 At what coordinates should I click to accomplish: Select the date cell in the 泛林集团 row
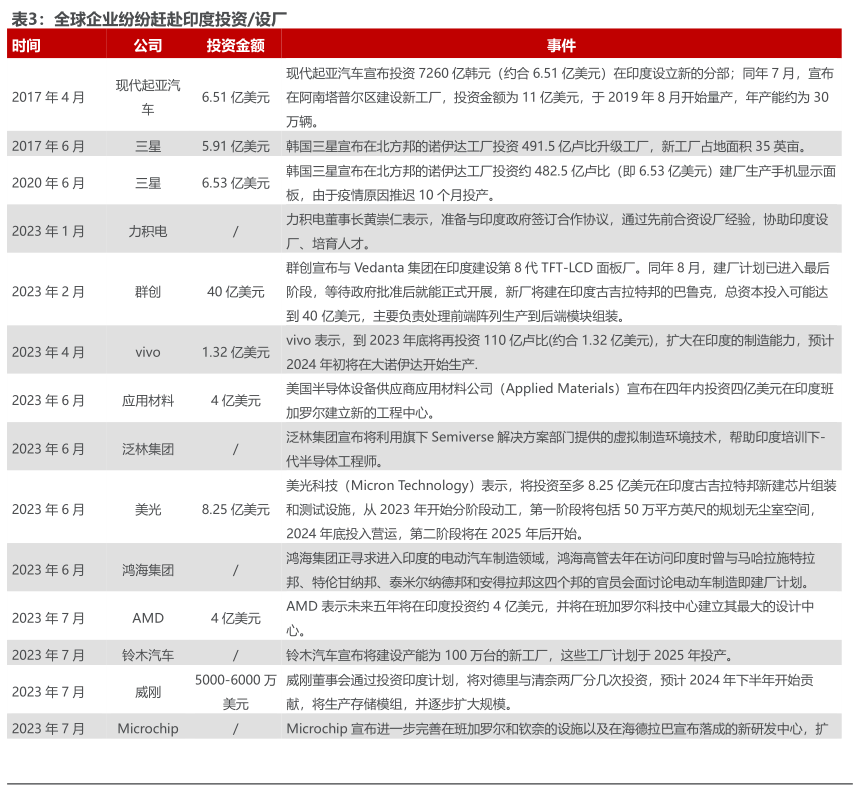point(48,449)
